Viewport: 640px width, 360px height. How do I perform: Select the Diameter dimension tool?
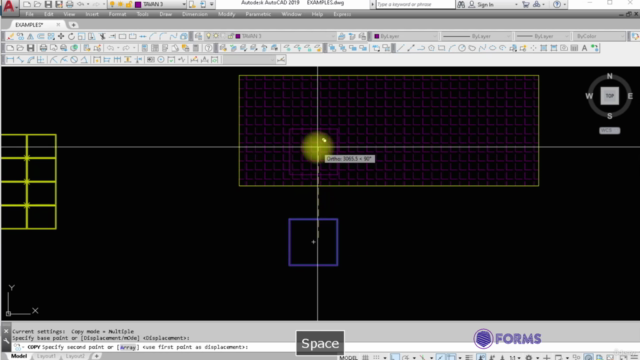[74, 60]
